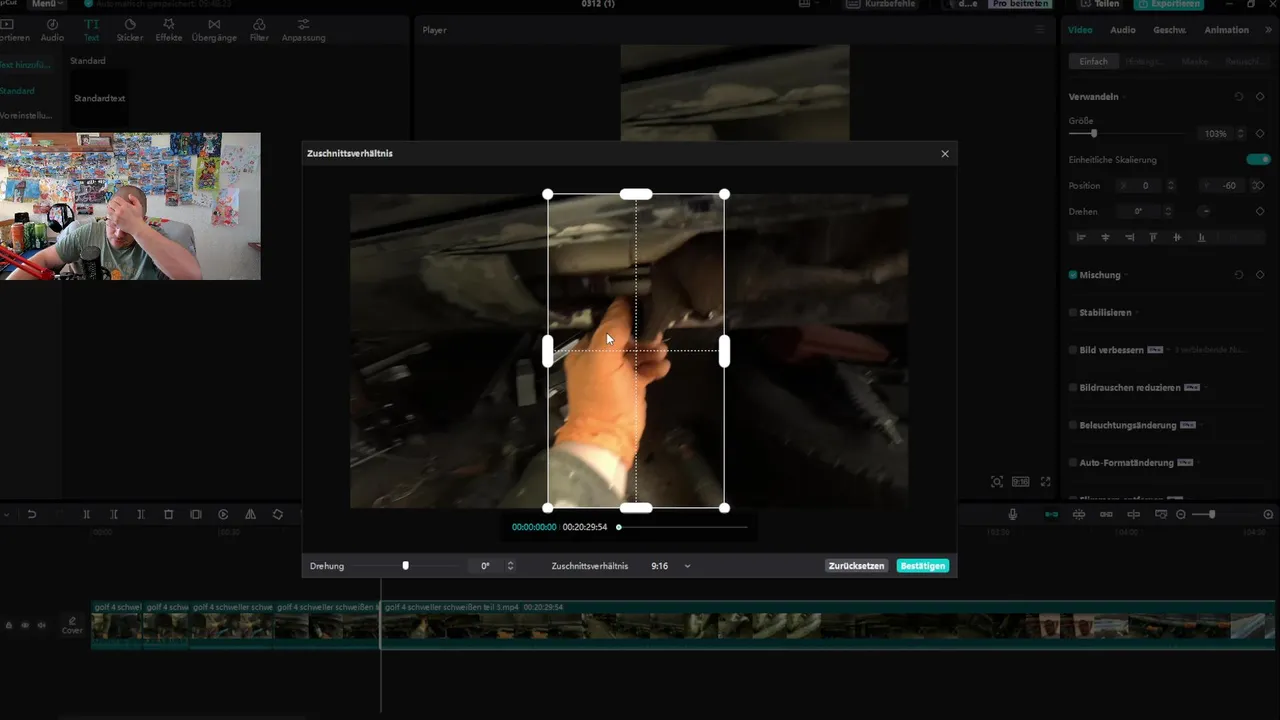Switch to the Animation tab
The height and width of the screenshot is (720, 1280).
click(x=1226, y=30)
